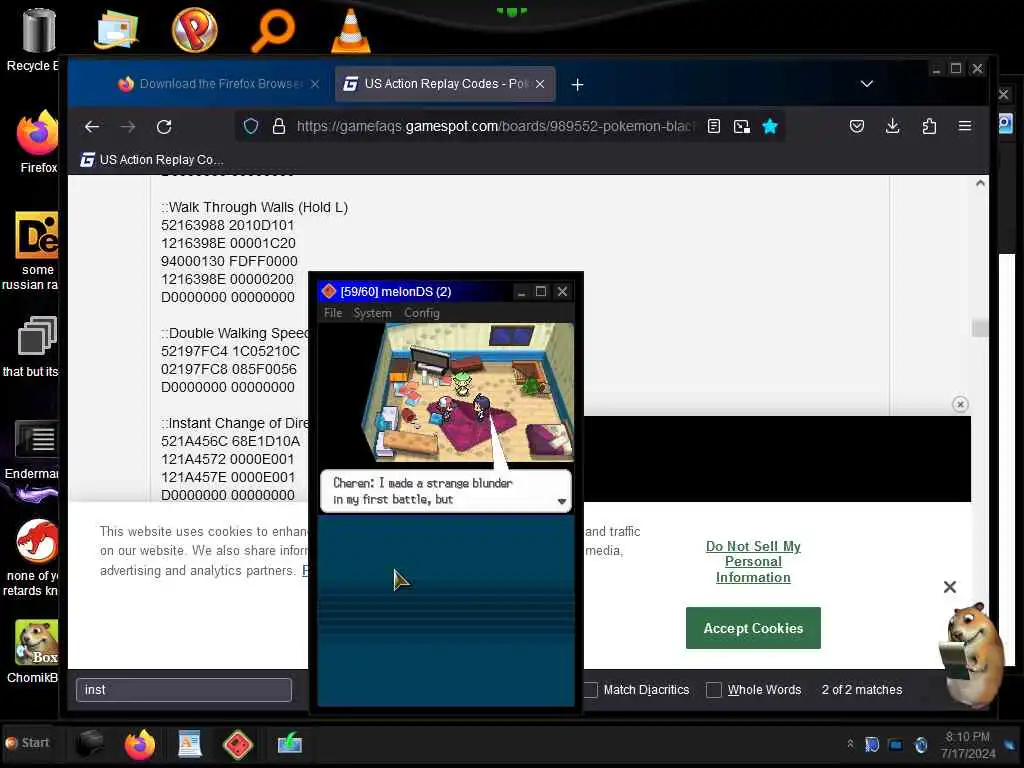Open US Action Replay Co... bookmark
The image size is (1024, 768).
(152, 159)
